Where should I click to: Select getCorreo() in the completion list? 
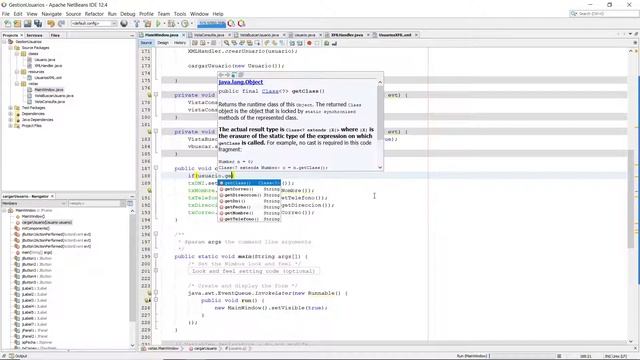(x=249, y=189)
